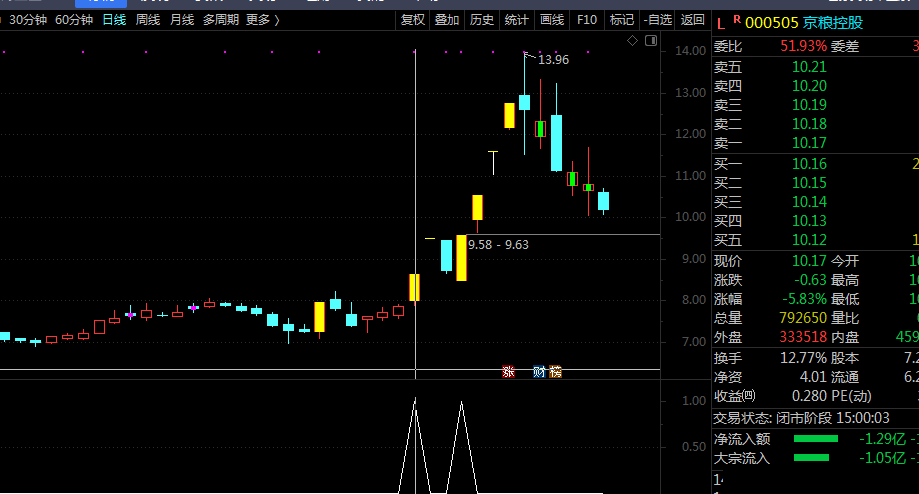Viewport: 919px width, 494px height.
Task: Click the 净资 value 4.01
Action: tap(814, 377)
